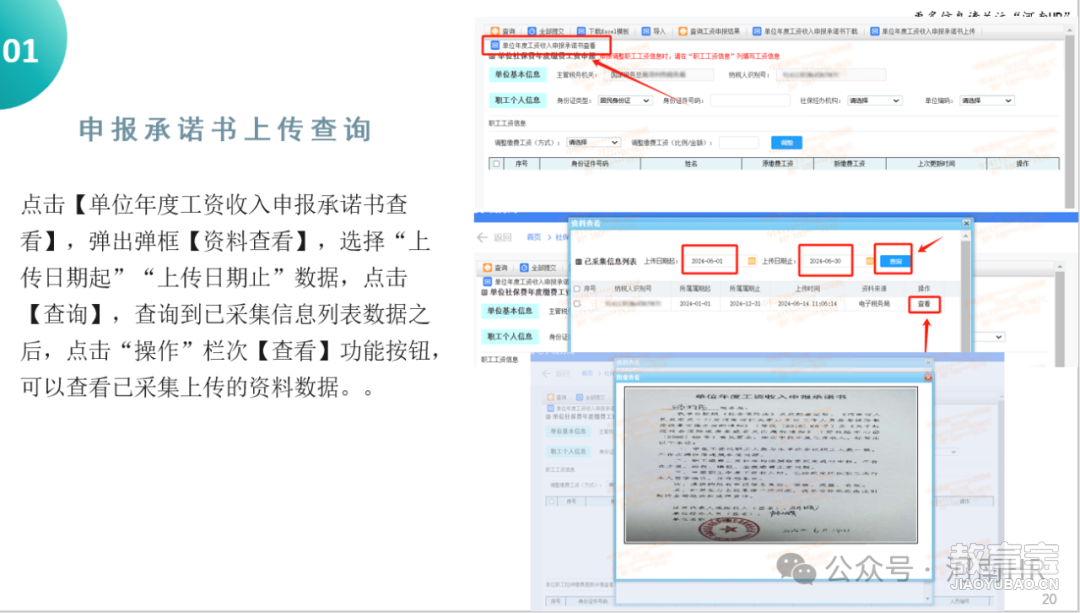The height and width of the screenshot is (613, 1080).
Task: Click 查询 icon in the middle screenshot toolbar
Action: 488,268
